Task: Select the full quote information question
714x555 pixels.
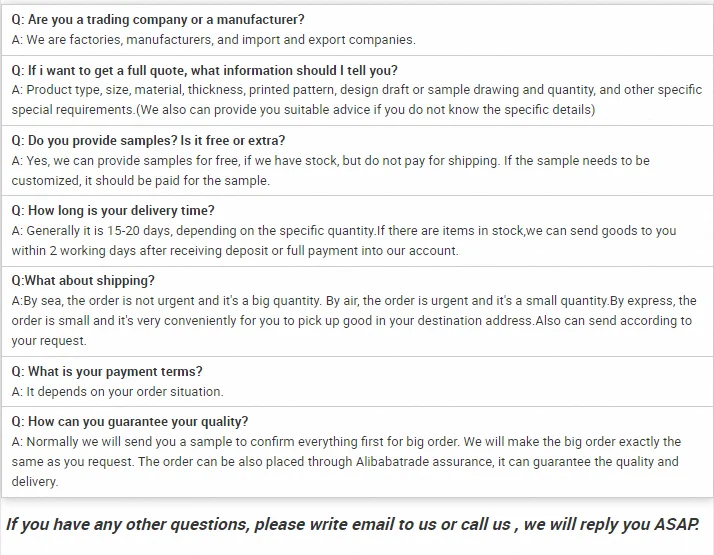Action: coord(204,70)
